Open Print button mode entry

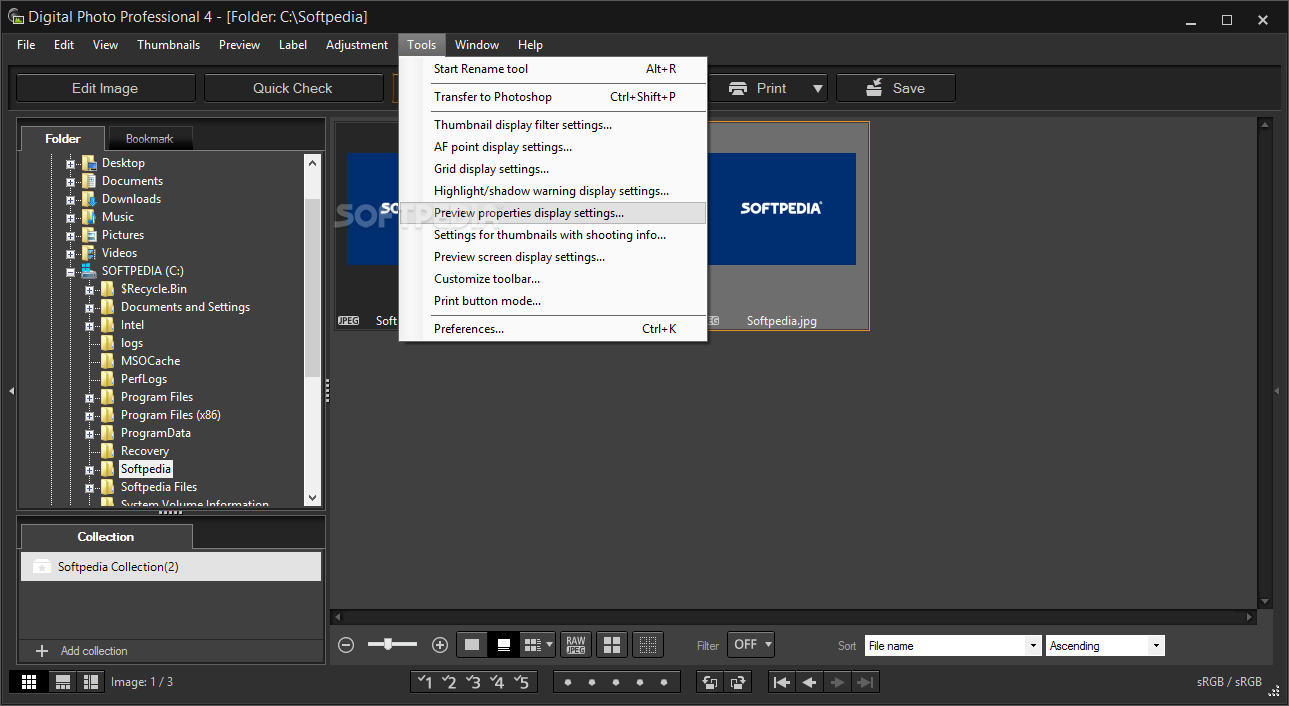[x=553, y=301]
